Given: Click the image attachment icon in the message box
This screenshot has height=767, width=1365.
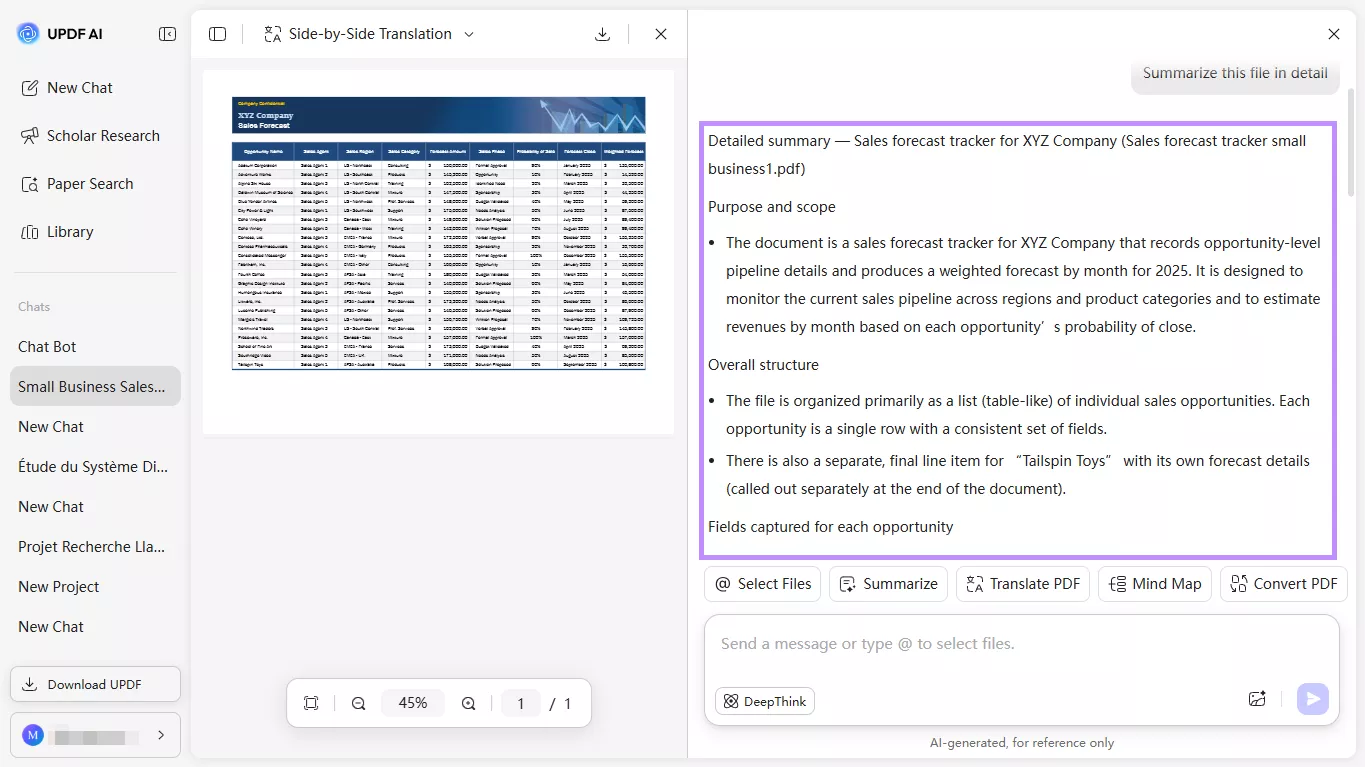Looking at the screenshot, I should pyautogui.click(x=1257, y=699).
